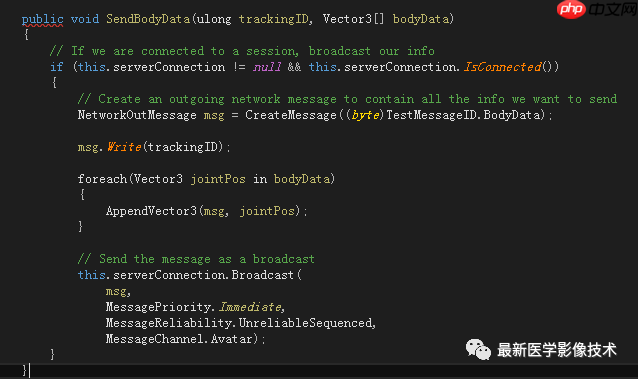Click the orange 'Write' method call

(124, 147)
